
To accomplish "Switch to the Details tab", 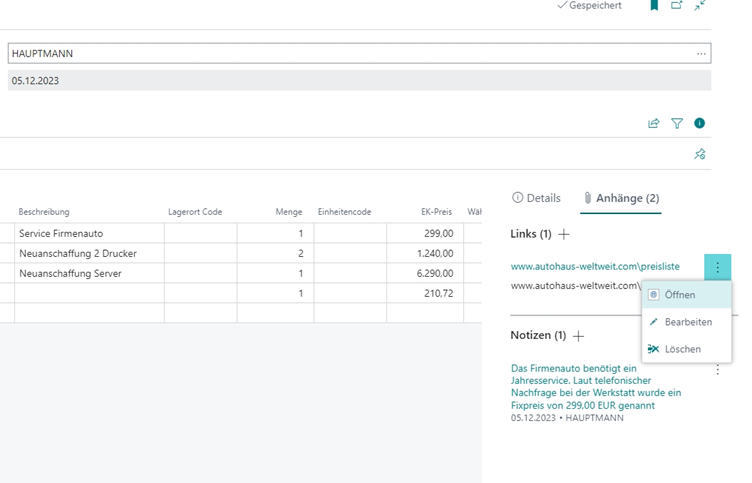I will pos(536,198).
